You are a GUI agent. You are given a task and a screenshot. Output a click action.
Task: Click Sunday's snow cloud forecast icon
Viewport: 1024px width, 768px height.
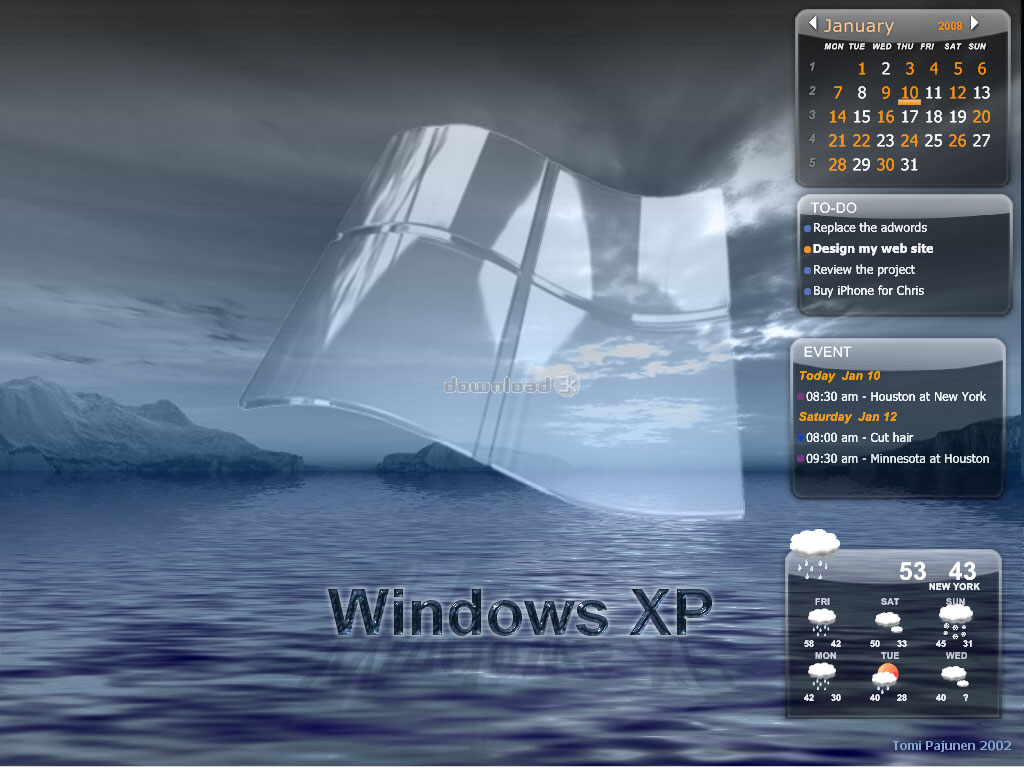(955, 622)
